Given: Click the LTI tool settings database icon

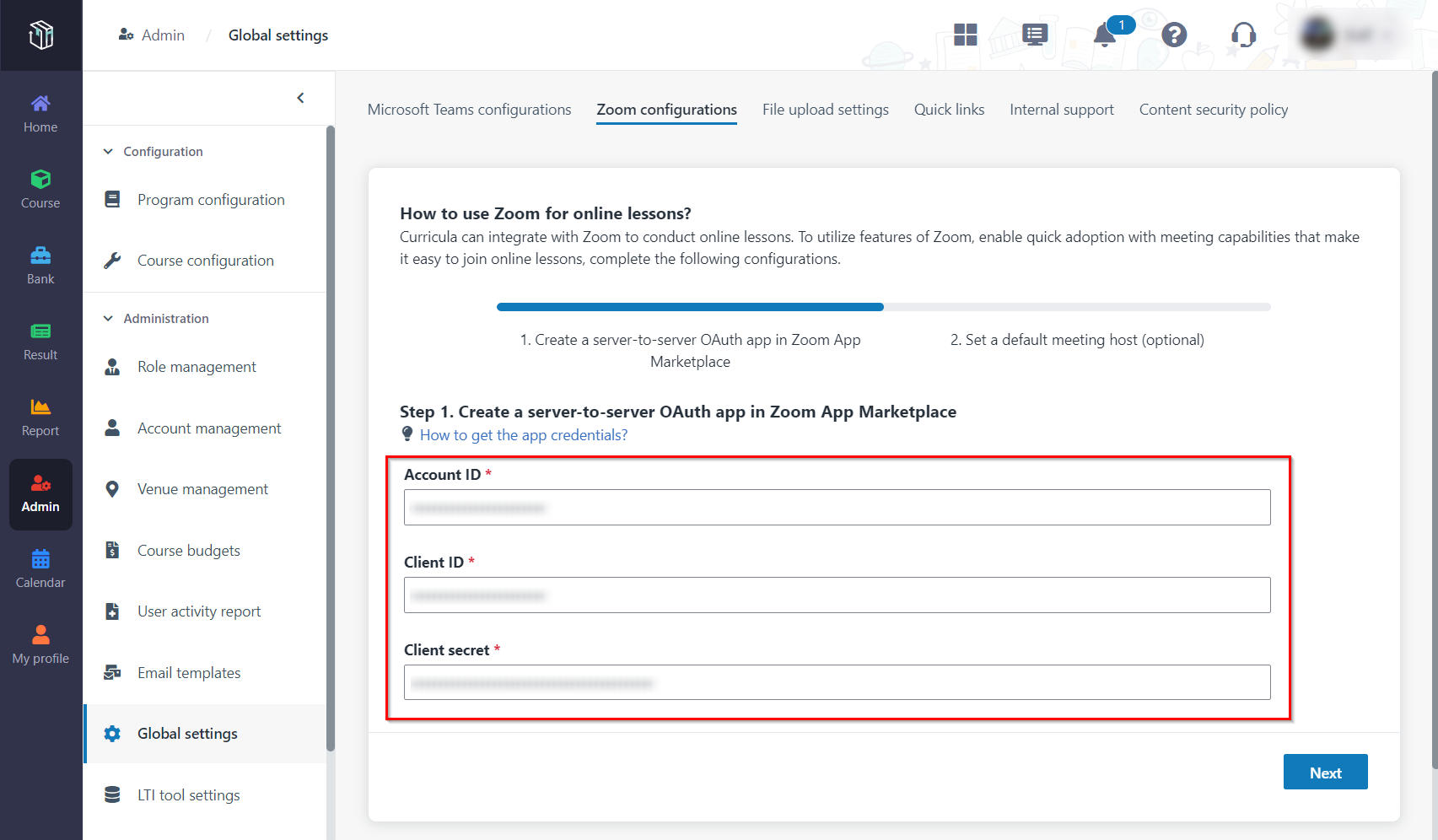Looking at the screenshot, I should (112, 794).
